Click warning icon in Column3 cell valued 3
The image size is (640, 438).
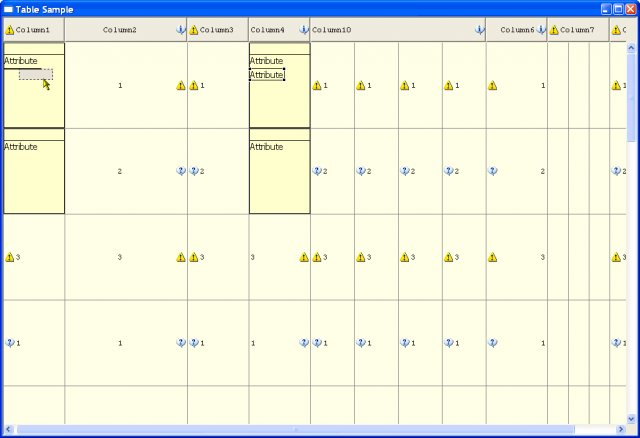pyautogui.click(x=194, y=257)
